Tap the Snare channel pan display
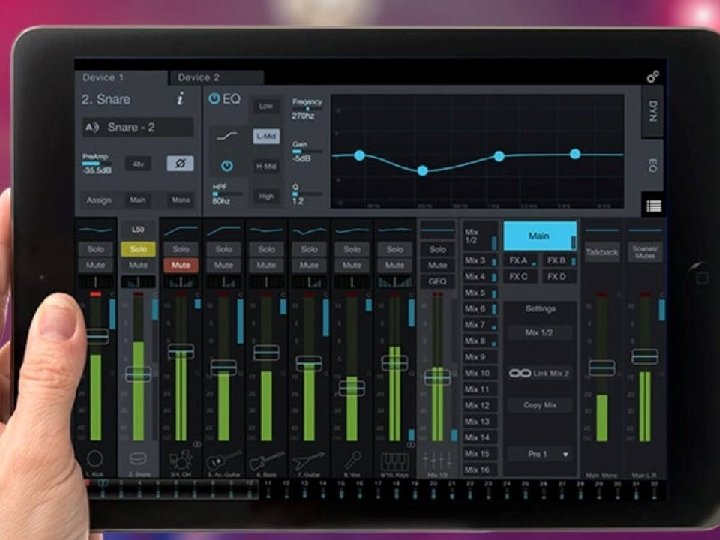 pos(138,281)
